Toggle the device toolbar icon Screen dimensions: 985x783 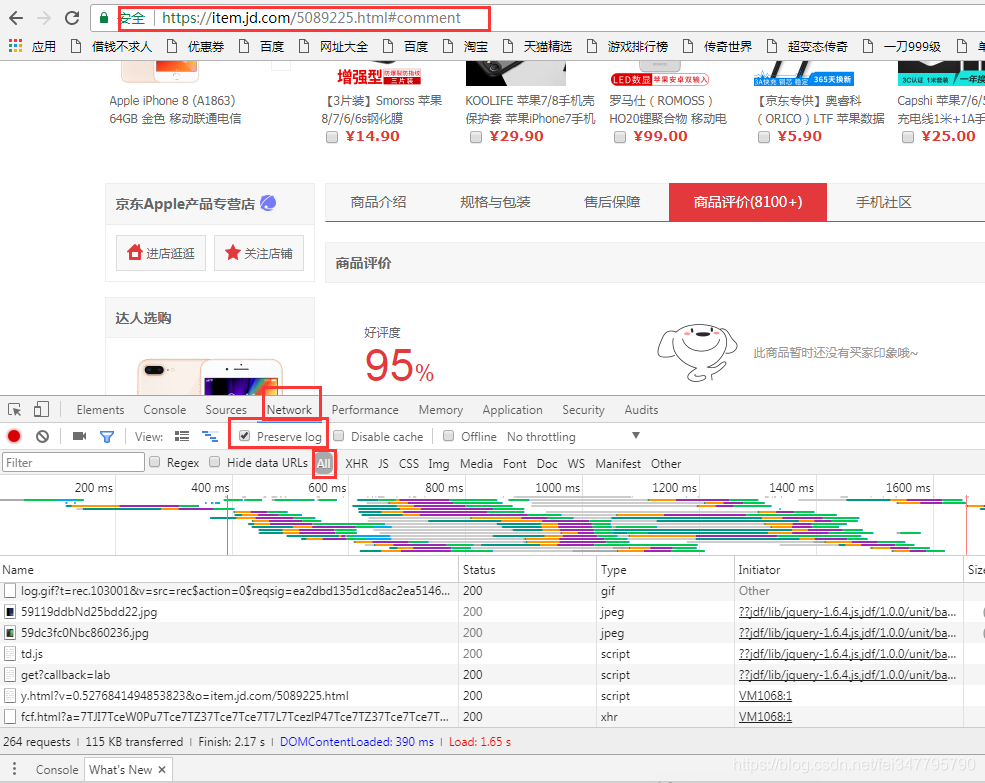(41, 410)
